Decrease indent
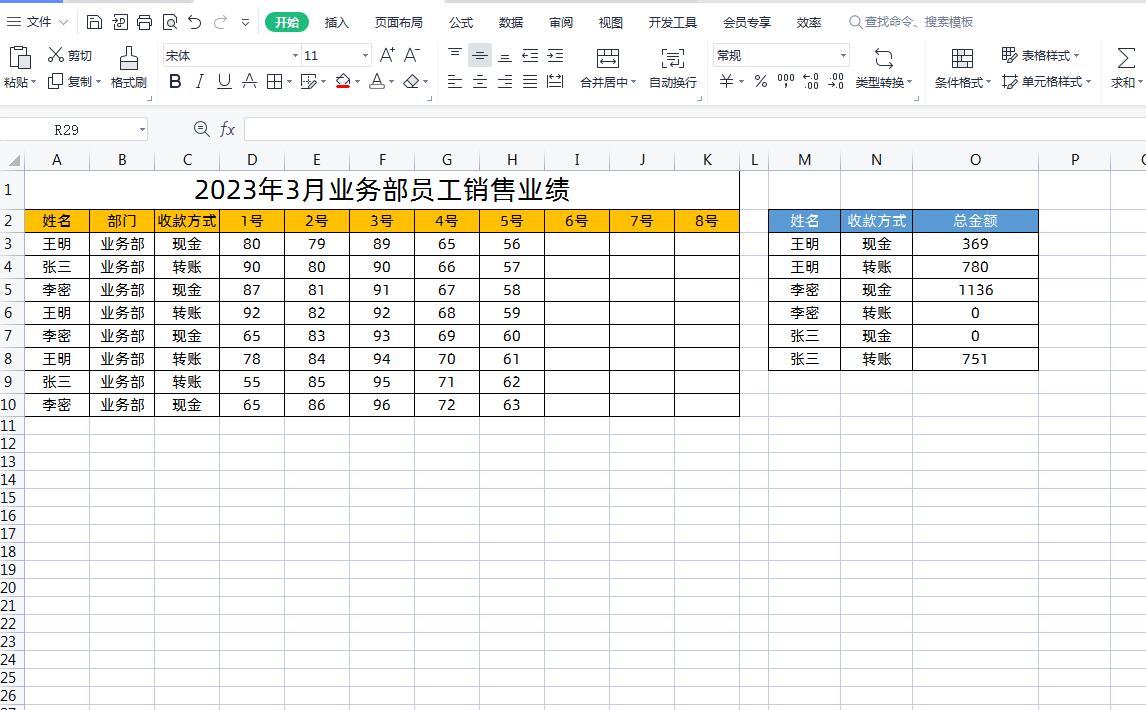Image resolution: width=1146 pixels, height=710 pixels. (530, 55)
